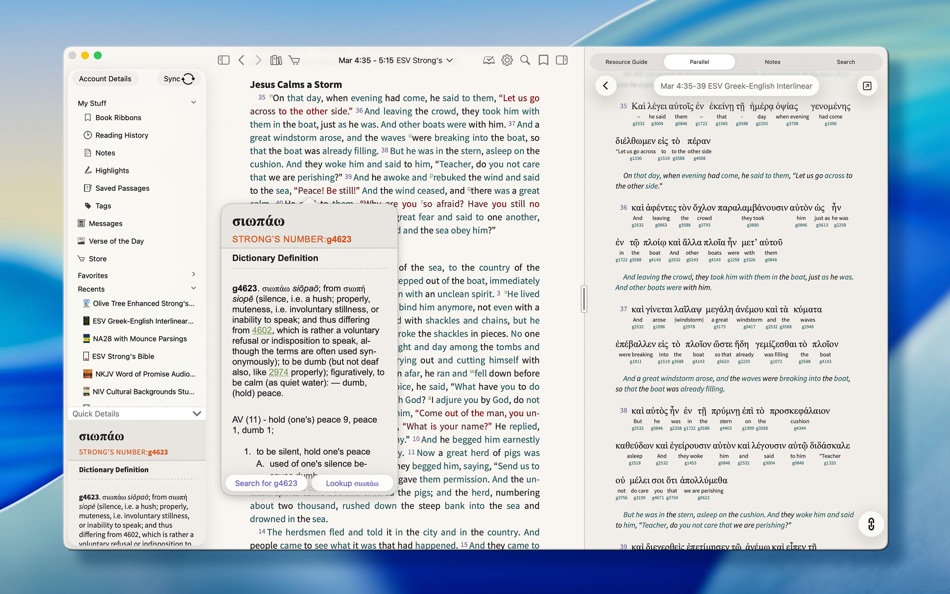
Task: Toggle the split window view icon
Action: click(562, 60)
